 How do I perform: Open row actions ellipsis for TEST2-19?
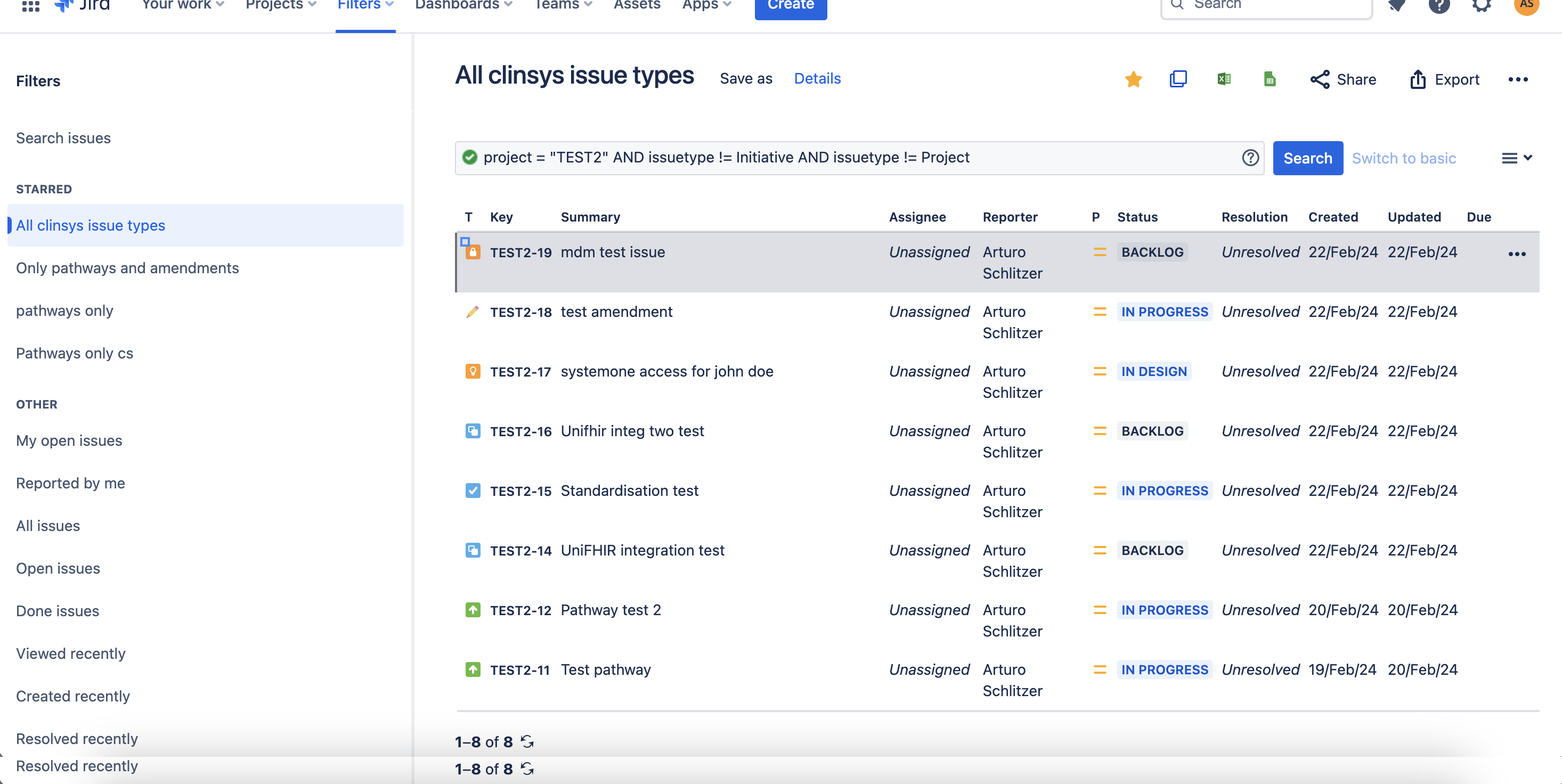point(1517,254)
